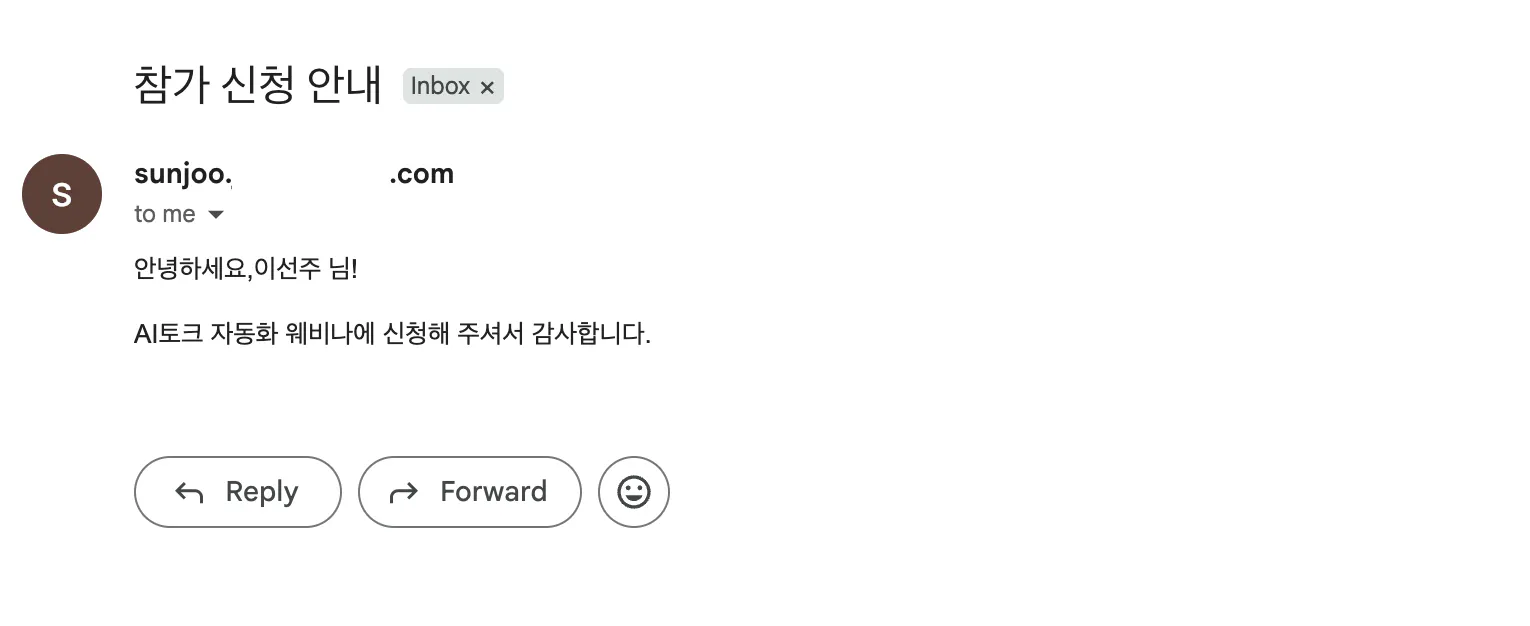
Task: Select the Inbox label chip
Action: [440, 87]
